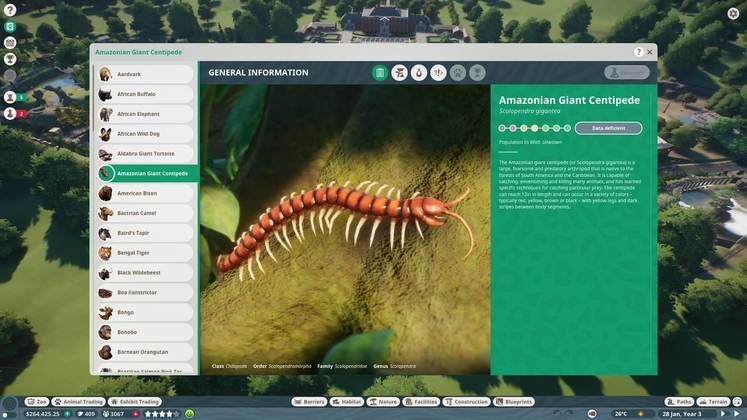Open the Paths tool
This screenshot has height=420, width=747.
[680, 402]
